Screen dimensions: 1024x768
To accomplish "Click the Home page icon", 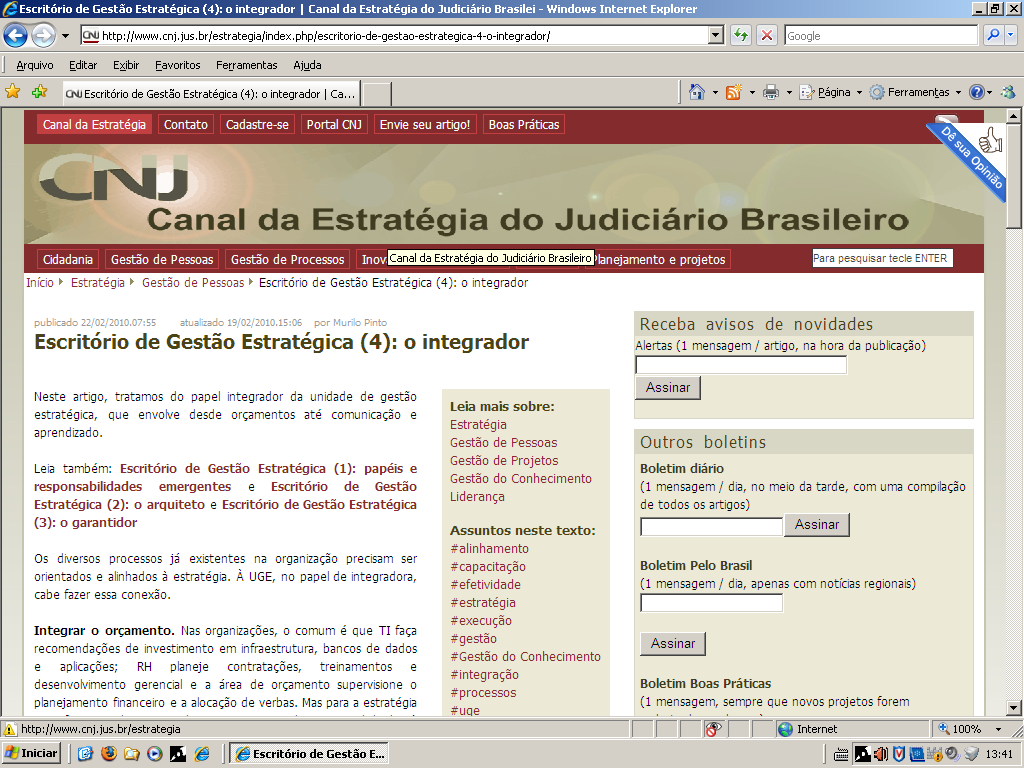I will click(697, 92).
